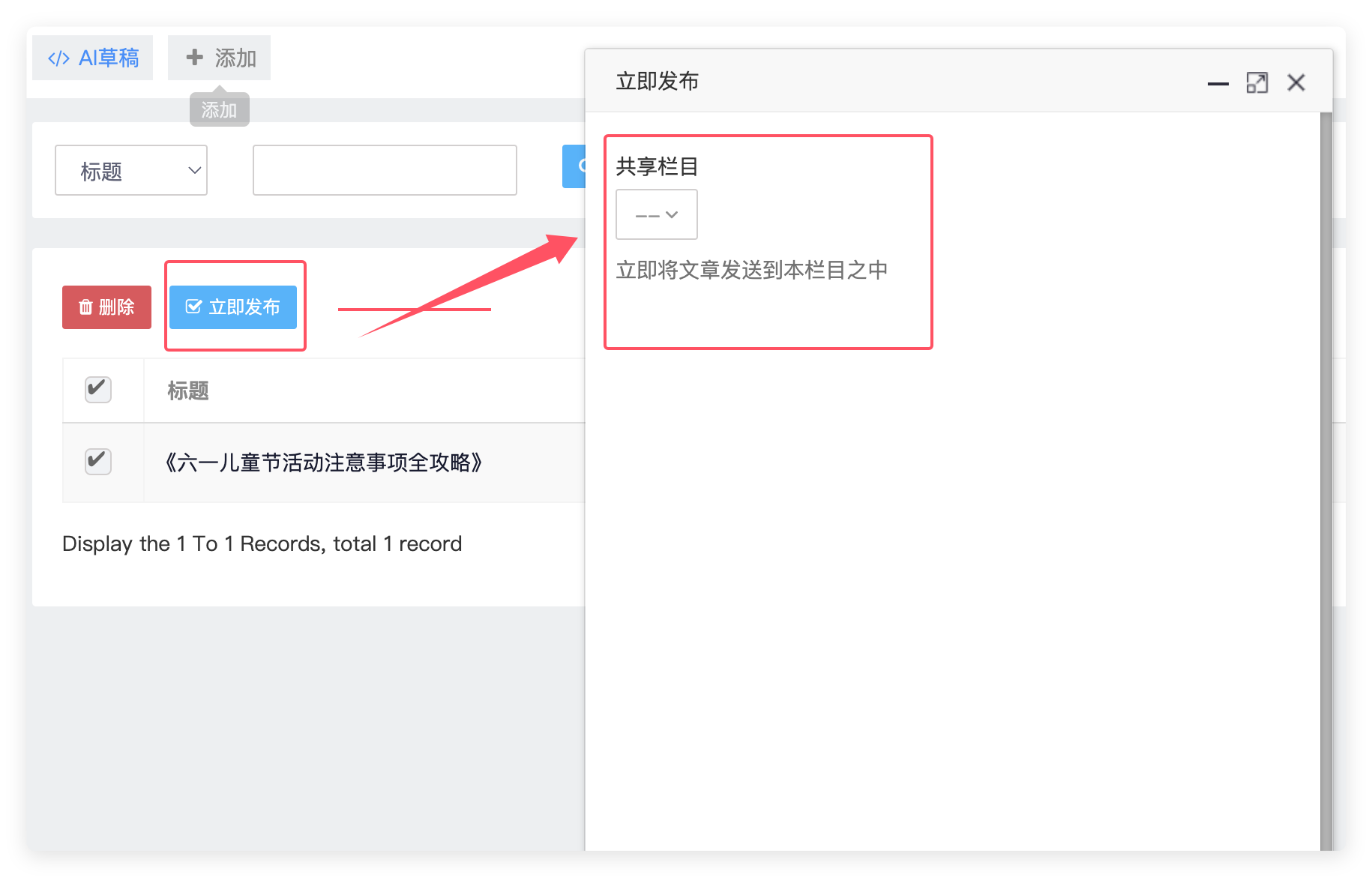Viewport: 1372px width, 877px height.
Task: Expand the 共享栏目 dropdown
Action: pyautogui.click(x=657, y=214)
